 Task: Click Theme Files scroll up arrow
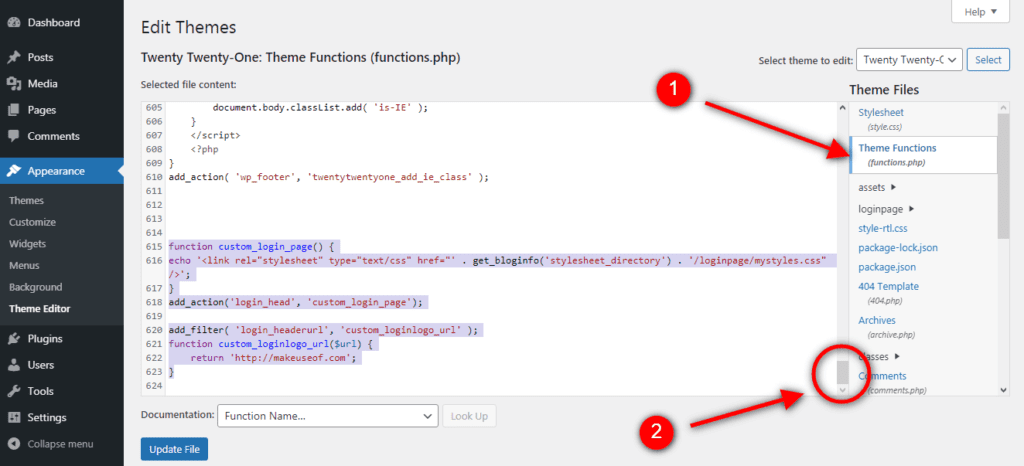tap(1004, 107)
